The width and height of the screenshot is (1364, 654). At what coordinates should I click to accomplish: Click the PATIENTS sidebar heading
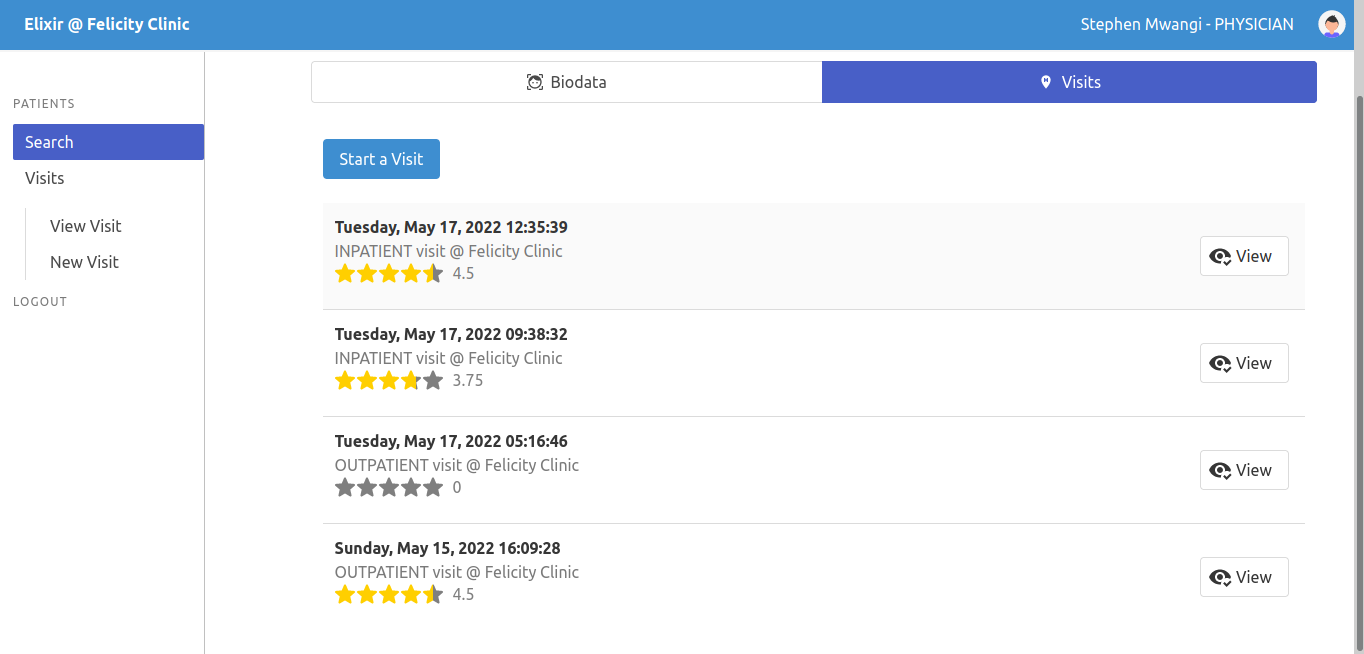pyautogui.click(x=44, y=103)
